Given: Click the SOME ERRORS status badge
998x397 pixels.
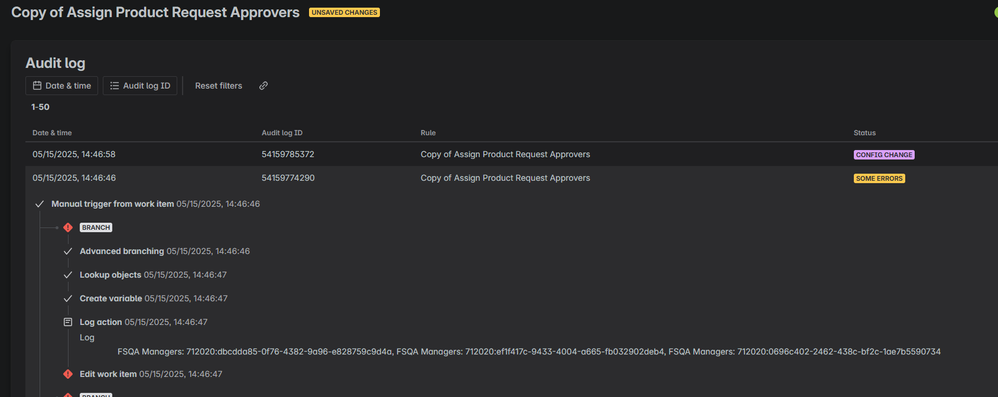Looking at the screenshot, I should pyautogui.click(x=879, y=179).
